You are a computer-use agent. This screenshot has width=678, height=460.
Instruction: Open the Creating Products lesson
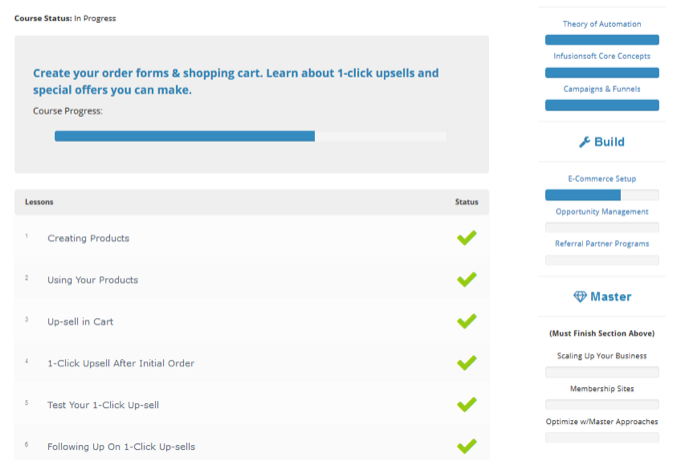click(88, 238)
